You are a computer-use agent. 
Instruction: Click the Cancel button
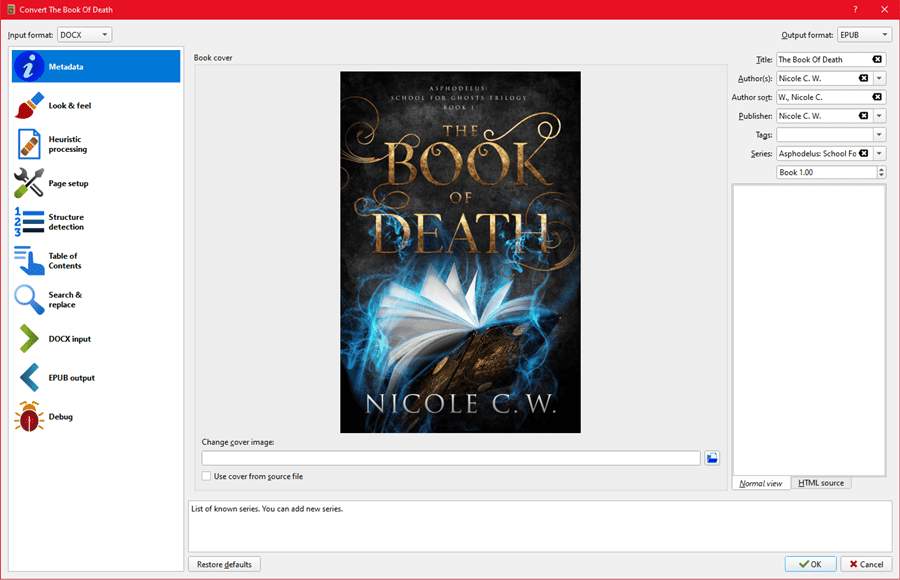[867, 564]
